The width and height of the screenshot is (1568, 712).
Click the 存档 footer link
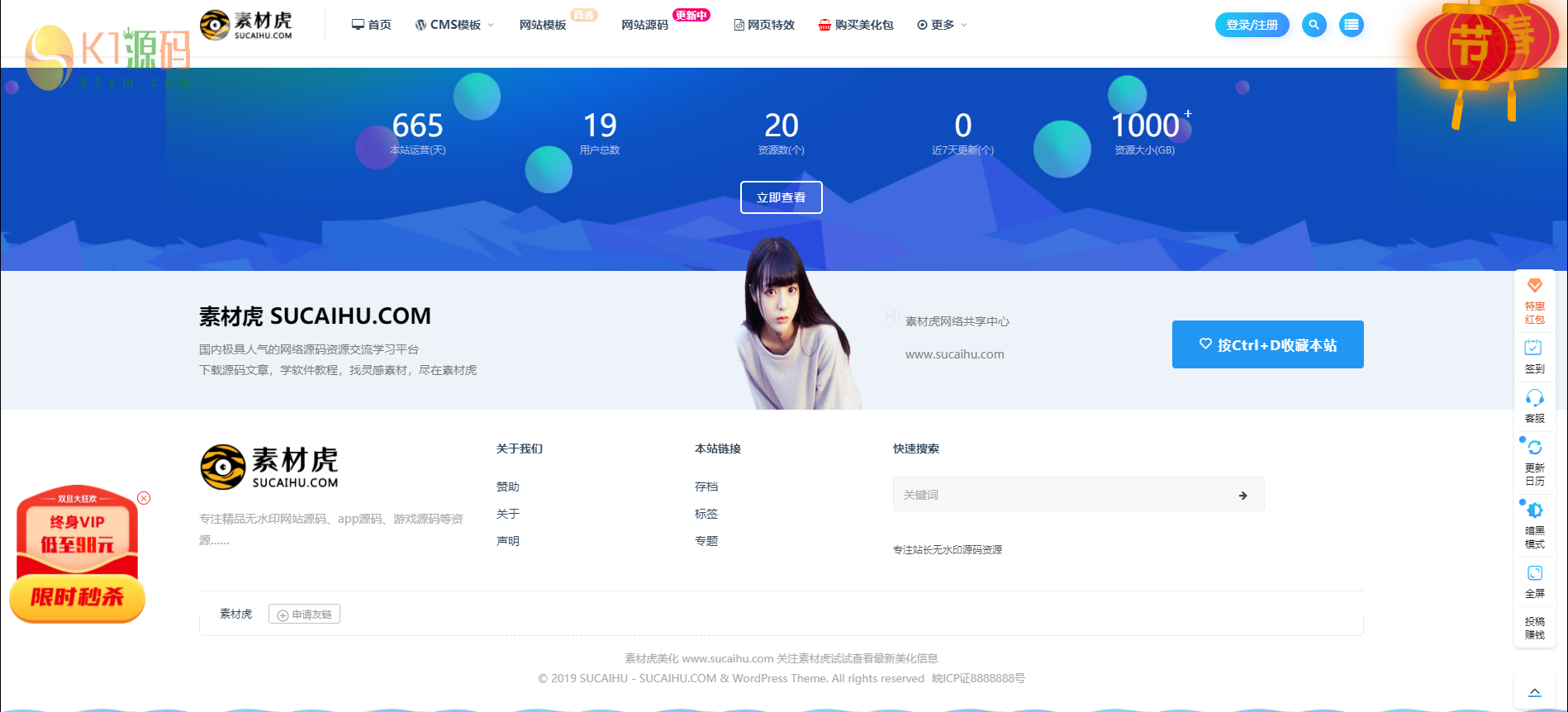[706, 487]
